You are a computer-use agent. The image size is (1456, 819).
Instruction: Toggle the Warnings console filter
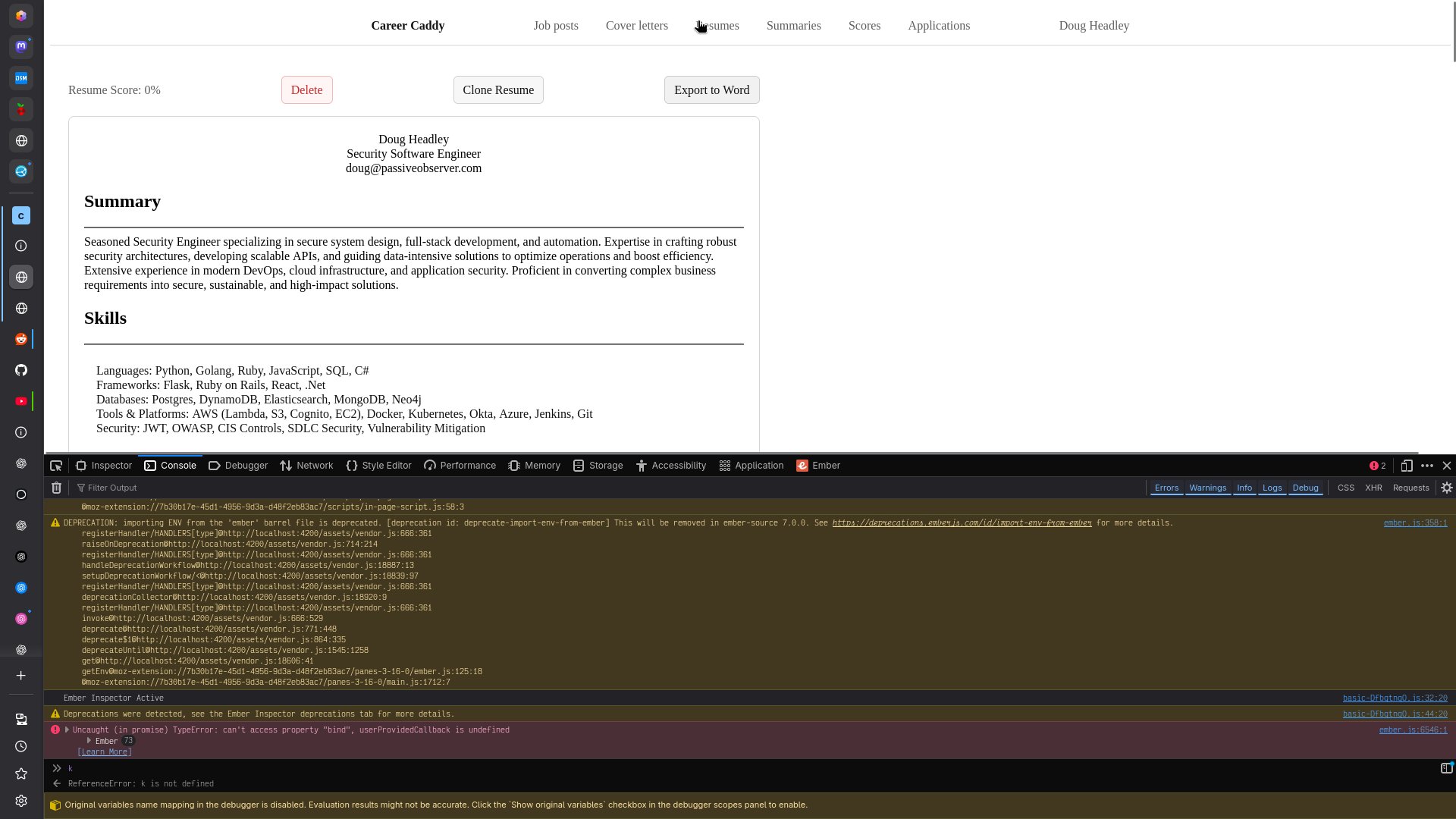(x=1207, y=488)
